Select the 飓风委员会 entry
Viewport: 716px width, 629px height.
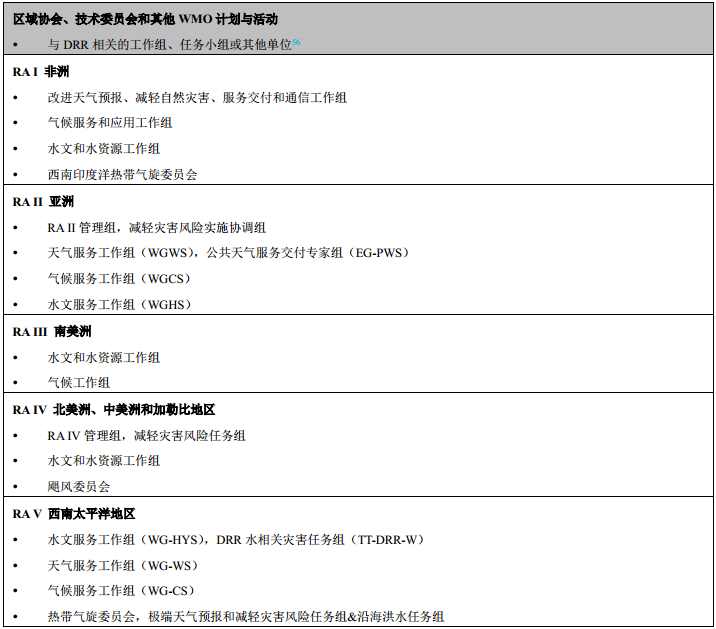point(79,487)
